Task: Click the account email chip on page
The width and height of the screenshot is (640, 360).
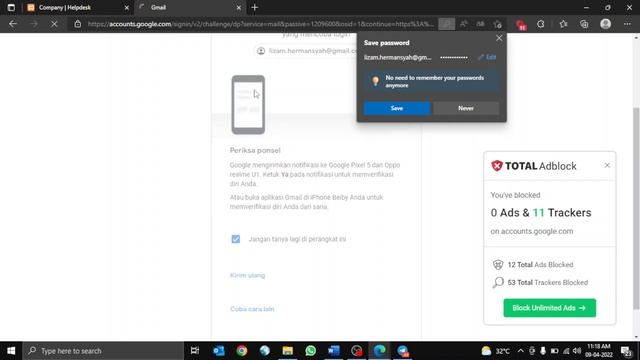Action: point(306,51)
